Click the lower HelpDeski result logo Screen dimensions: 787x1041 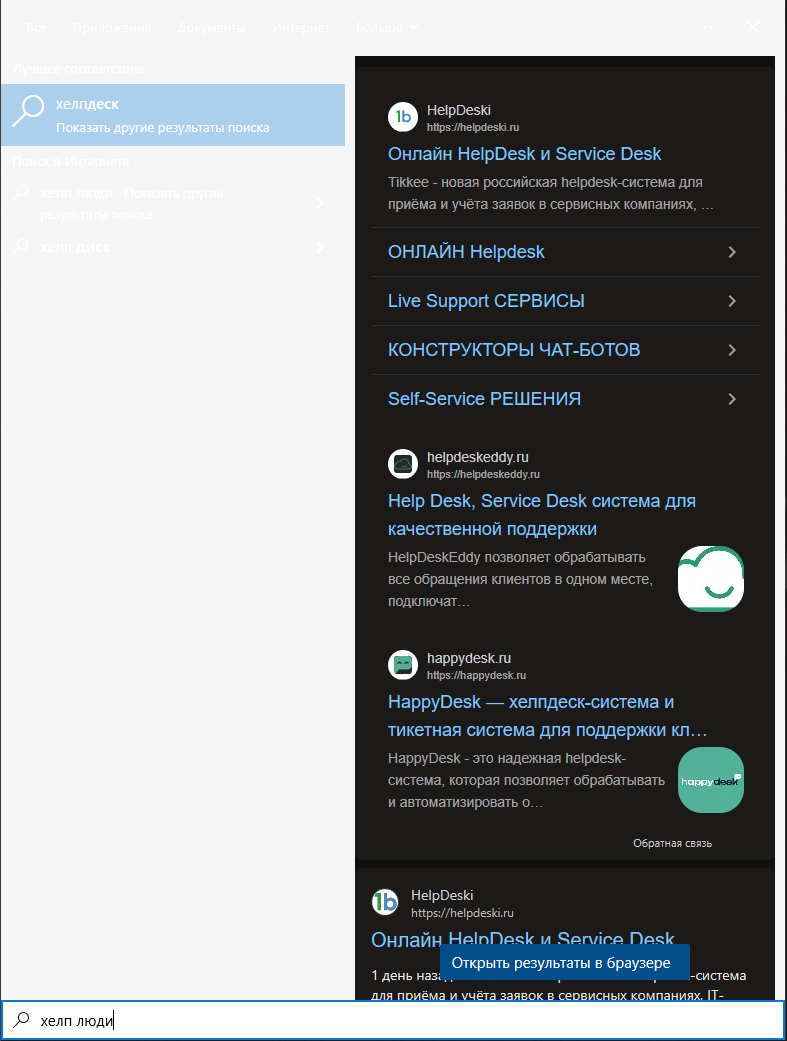click(x=385, y=902)
